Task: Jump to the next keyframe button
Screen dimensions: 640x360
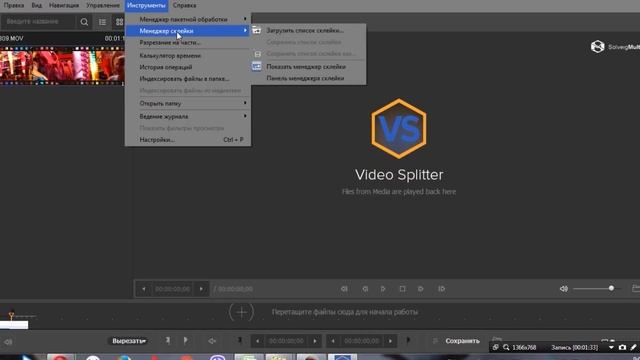Action: pyautogui.click(x=442, y=289)
